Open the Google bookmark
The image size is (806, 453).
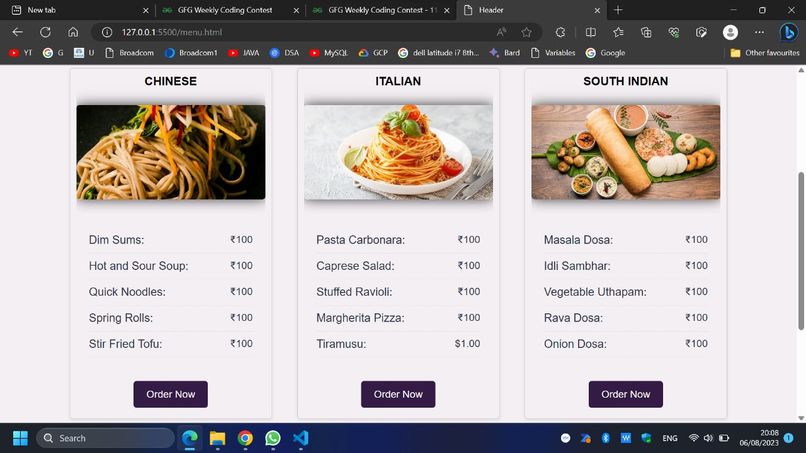(x=606, y=52)
